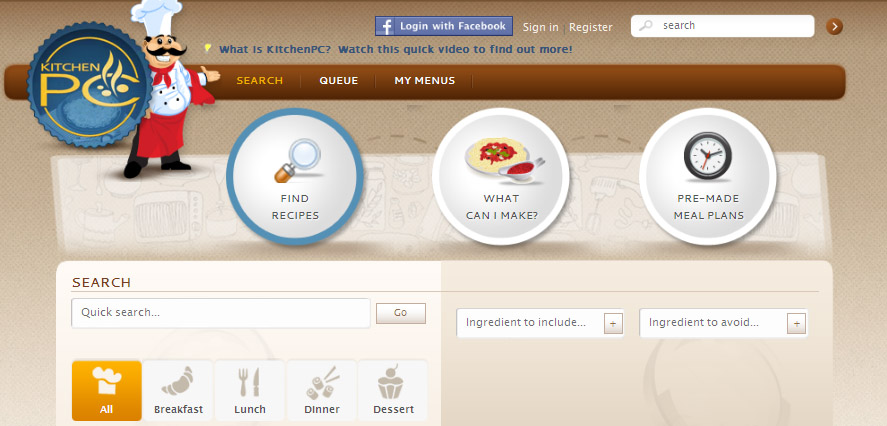The image size is (887, 426).
Task: Focus the Quick search input field
Action: (221, 313)
